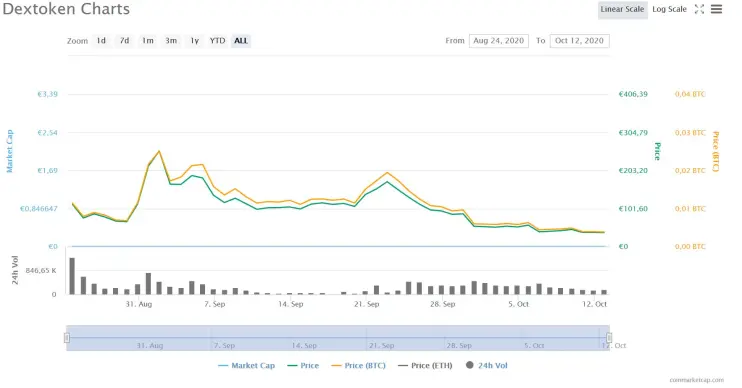
Task: Click the 846,65 K volume label
Action: click(x=41, y=271)
